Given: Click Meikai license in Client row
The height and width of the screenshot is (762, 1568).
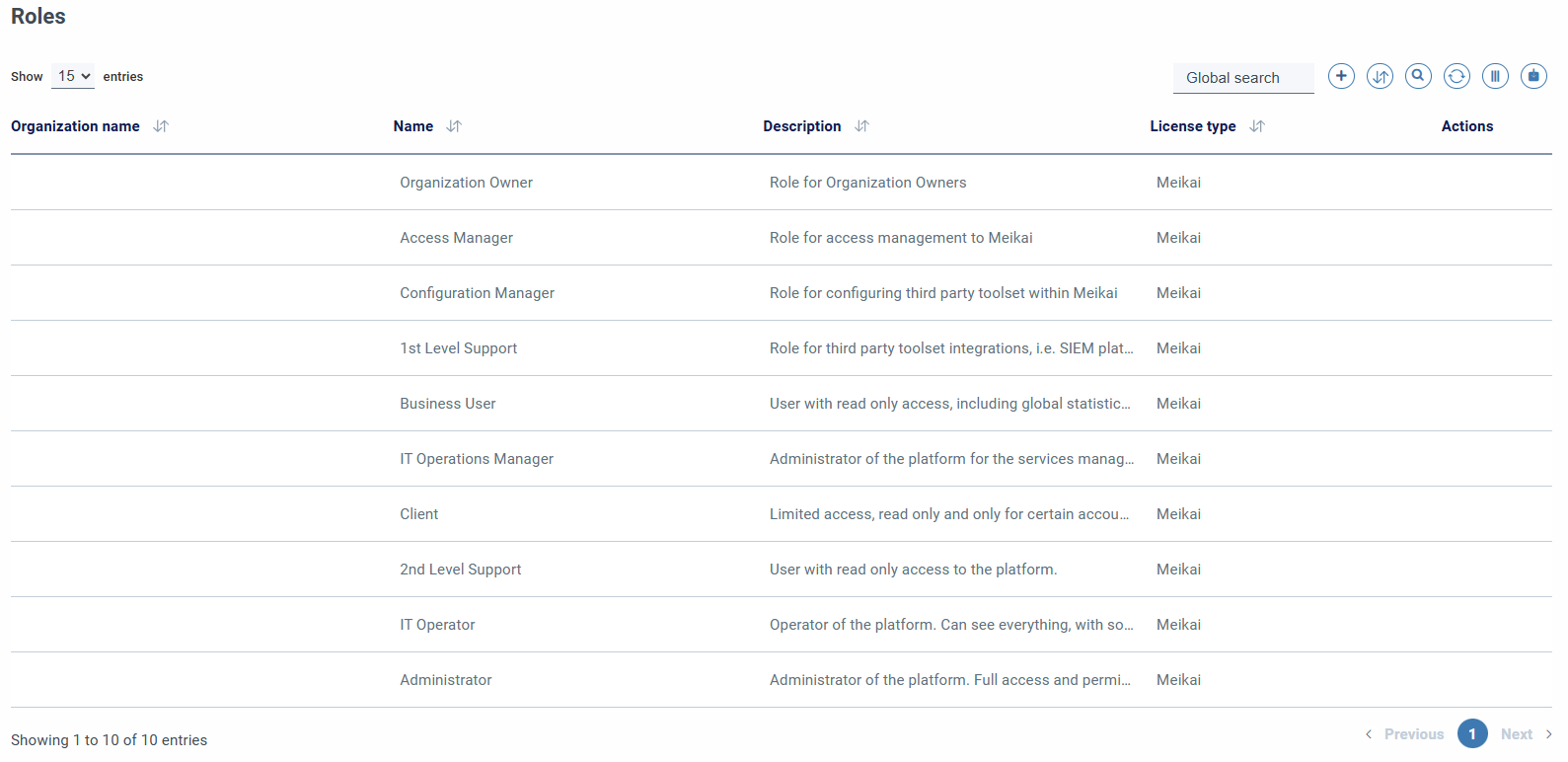Looking at the screenshot, I should coord(1178,514).
